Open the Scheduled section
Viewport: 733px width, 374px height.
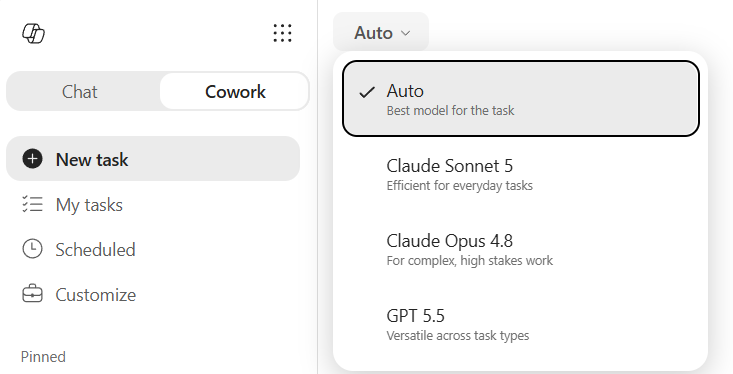point(153,249)
